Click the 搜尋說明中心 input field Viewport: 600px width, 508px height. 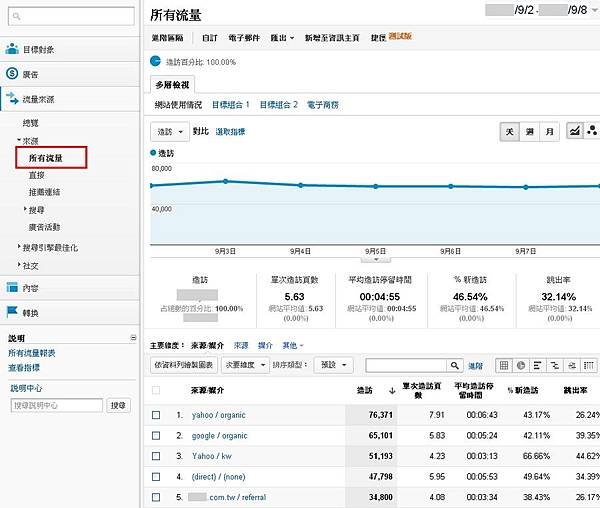click(57, 405)
